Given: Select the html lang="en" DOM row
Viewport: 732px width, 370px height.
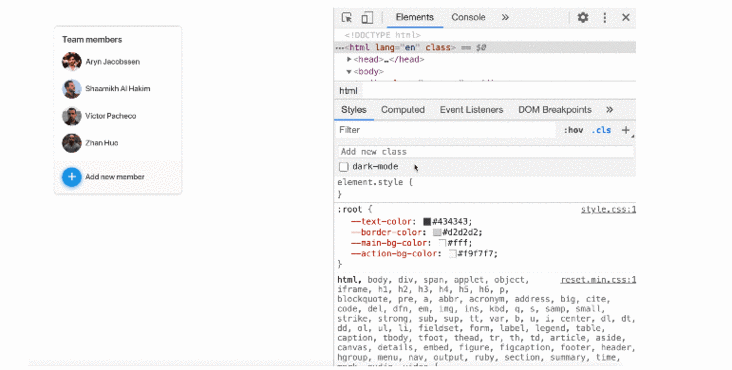Looking at the screenshot, I should coord(485,47).
